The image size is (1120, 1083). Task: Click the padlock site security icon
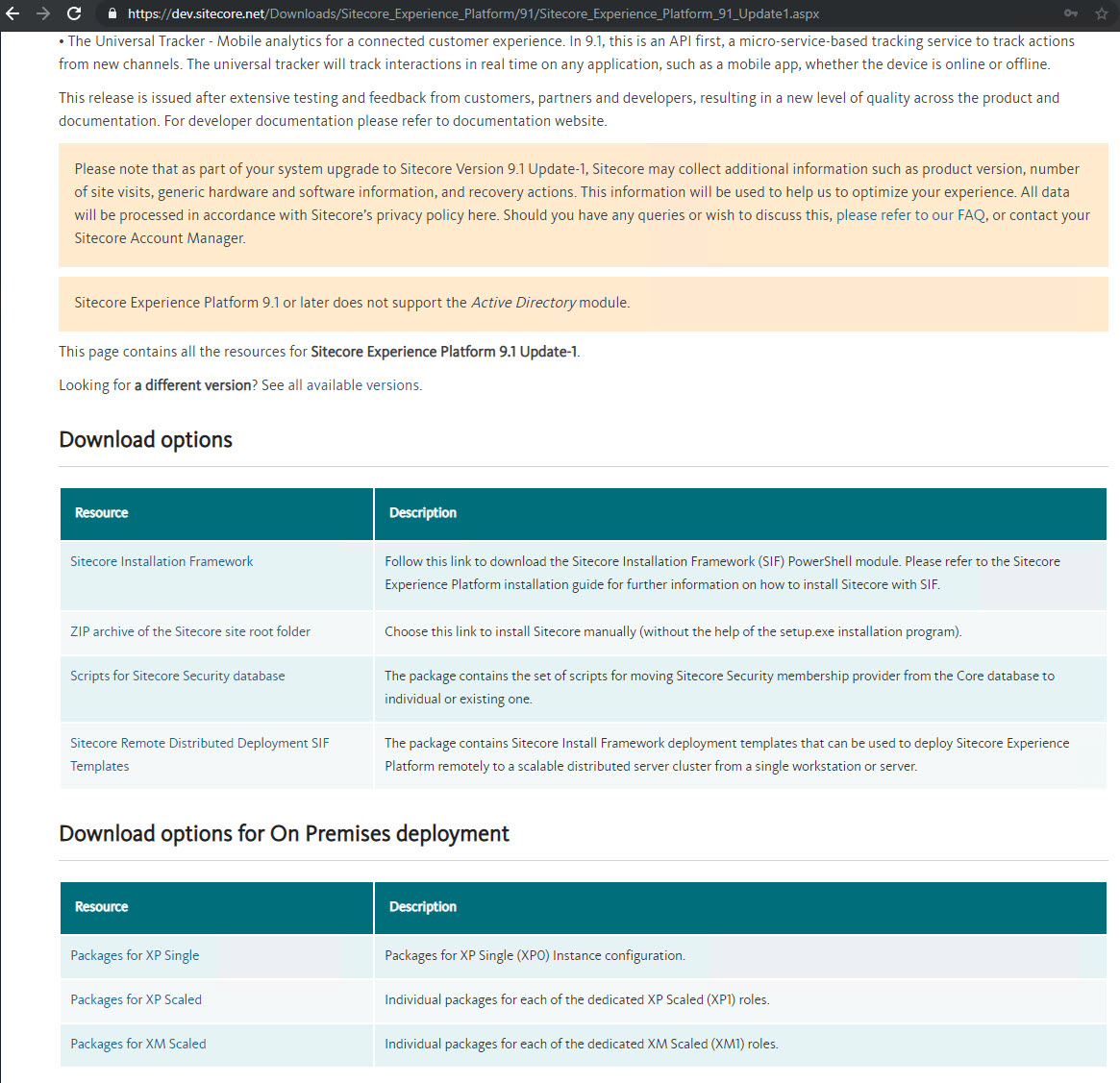pos(112,13)
